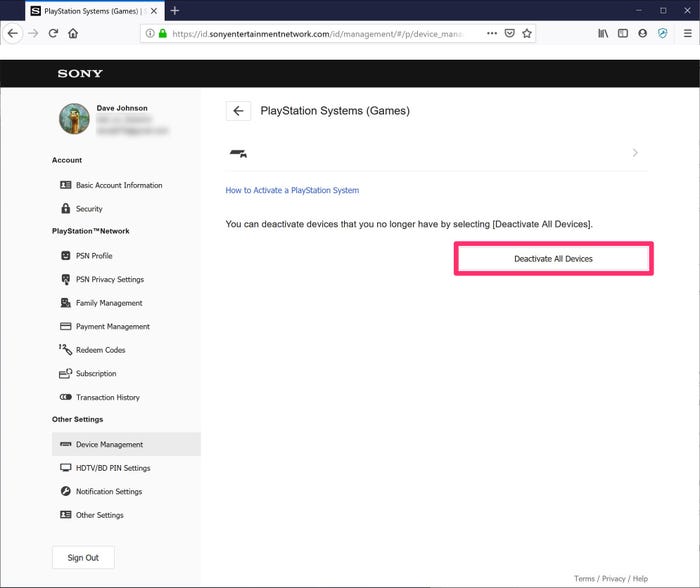View site information icon in address bar
The image size is (700, 588).
tap(150, 33)
